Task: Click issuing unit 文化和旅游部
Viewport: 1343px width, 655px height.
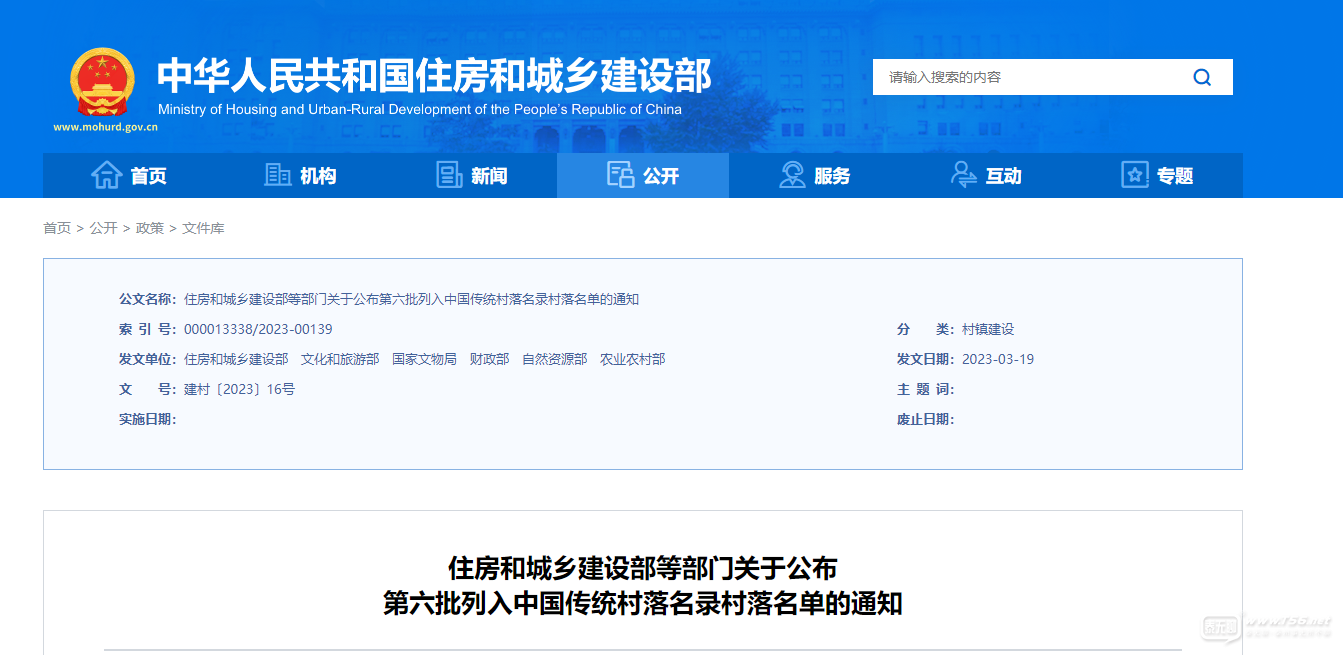Action: [x=340, y=359]
